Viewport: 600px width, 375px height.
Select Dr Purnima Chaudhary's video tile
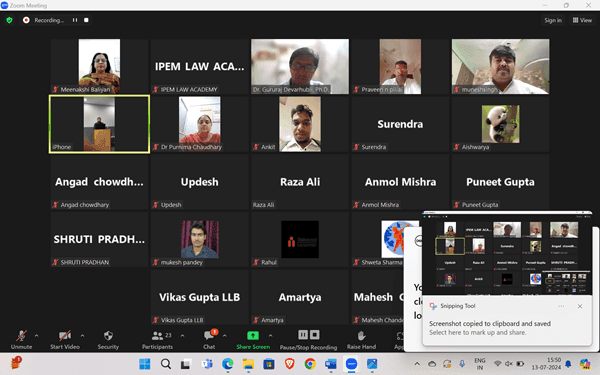click(x=200, y=124)
